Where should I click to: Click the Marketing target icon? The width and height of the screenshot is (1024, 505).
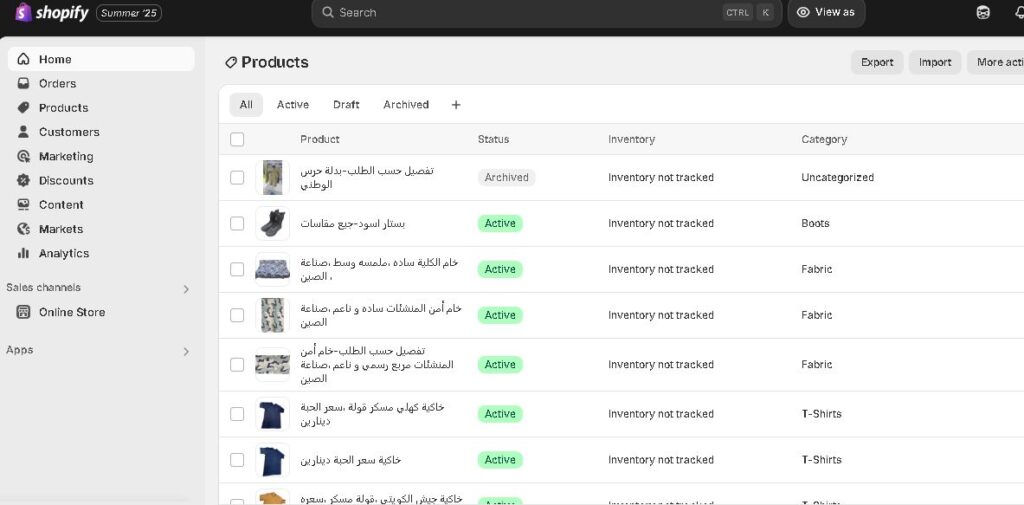[24, 156]
